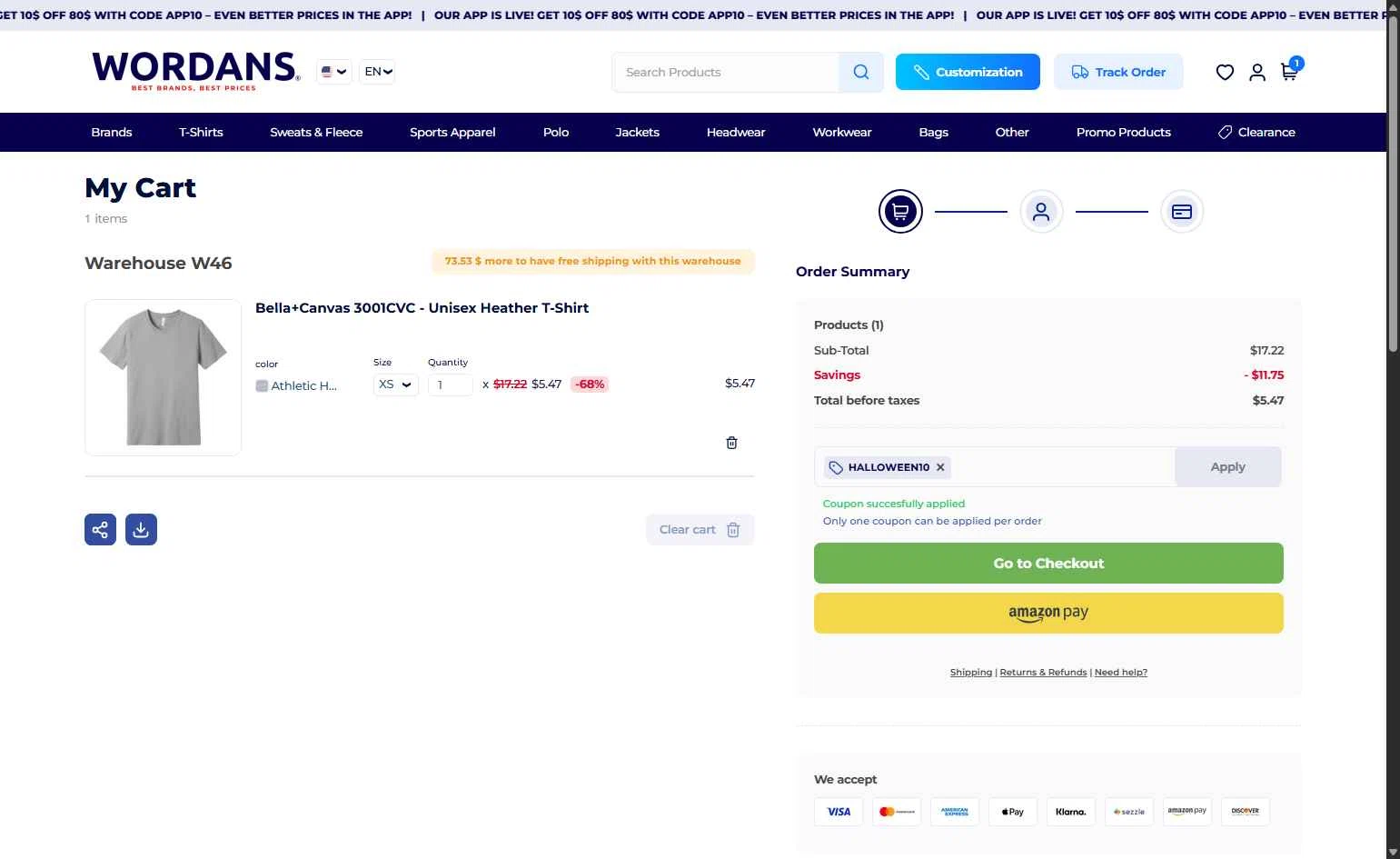This screenshot has height=859, width=1400.
Task: Open the Polo menu
Action: pos(556,132)
